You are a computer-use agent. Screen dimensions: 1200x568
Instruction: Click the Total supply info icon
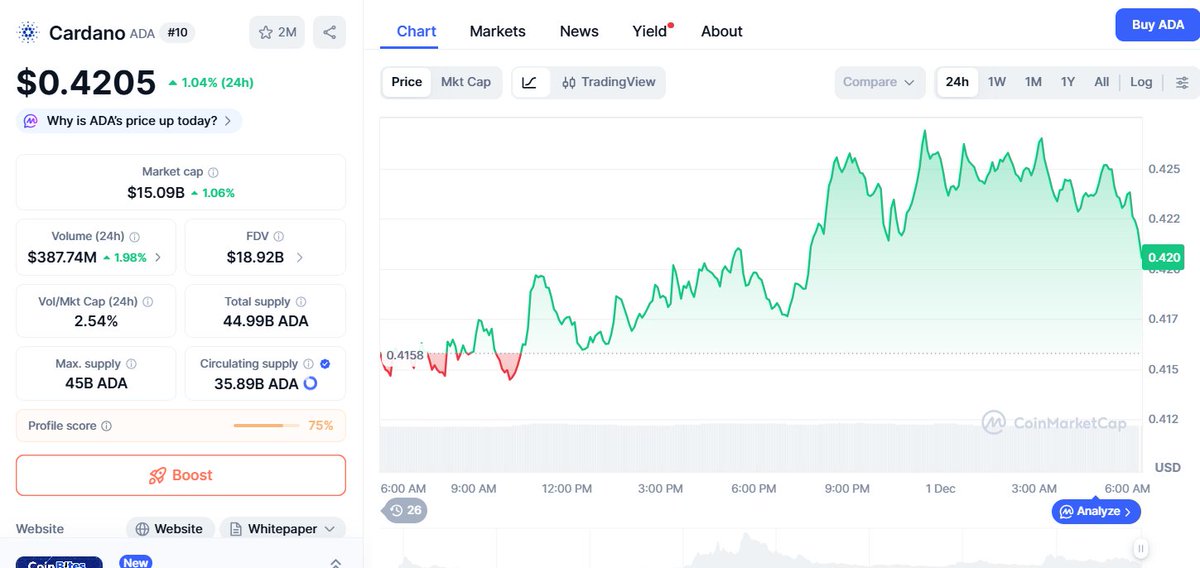(x=301, y=301)
